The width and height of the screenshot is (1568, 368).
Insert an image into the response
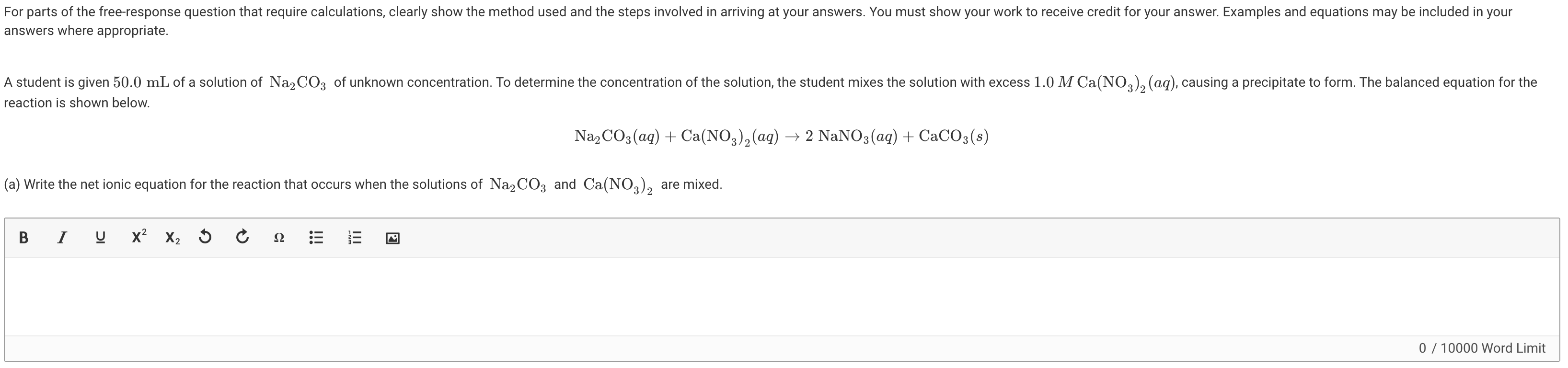click(392, 238)
